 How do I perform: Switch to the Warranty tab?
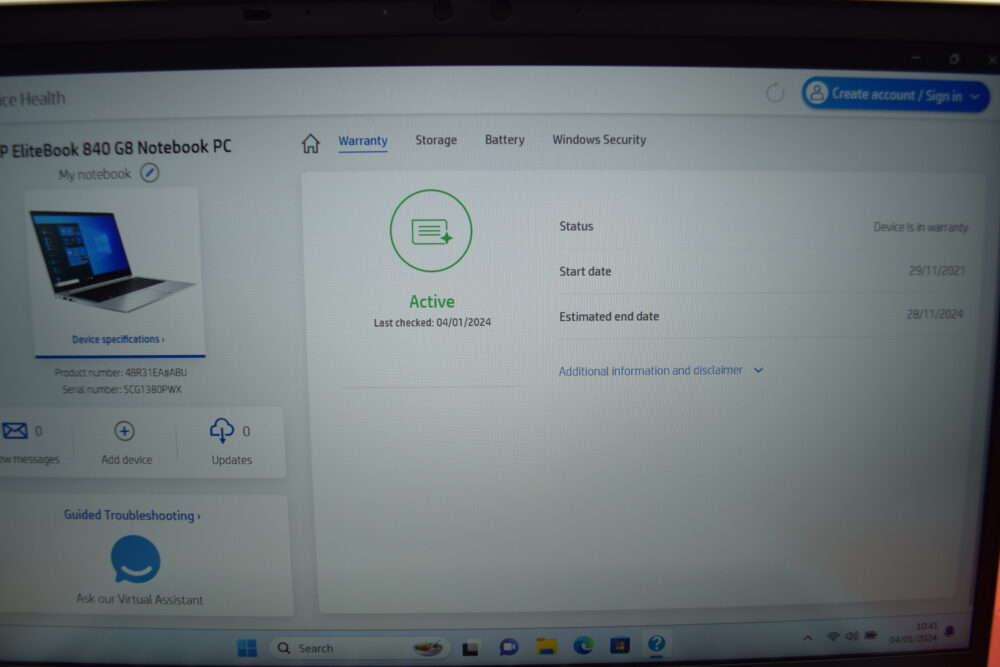click(363, 141)
